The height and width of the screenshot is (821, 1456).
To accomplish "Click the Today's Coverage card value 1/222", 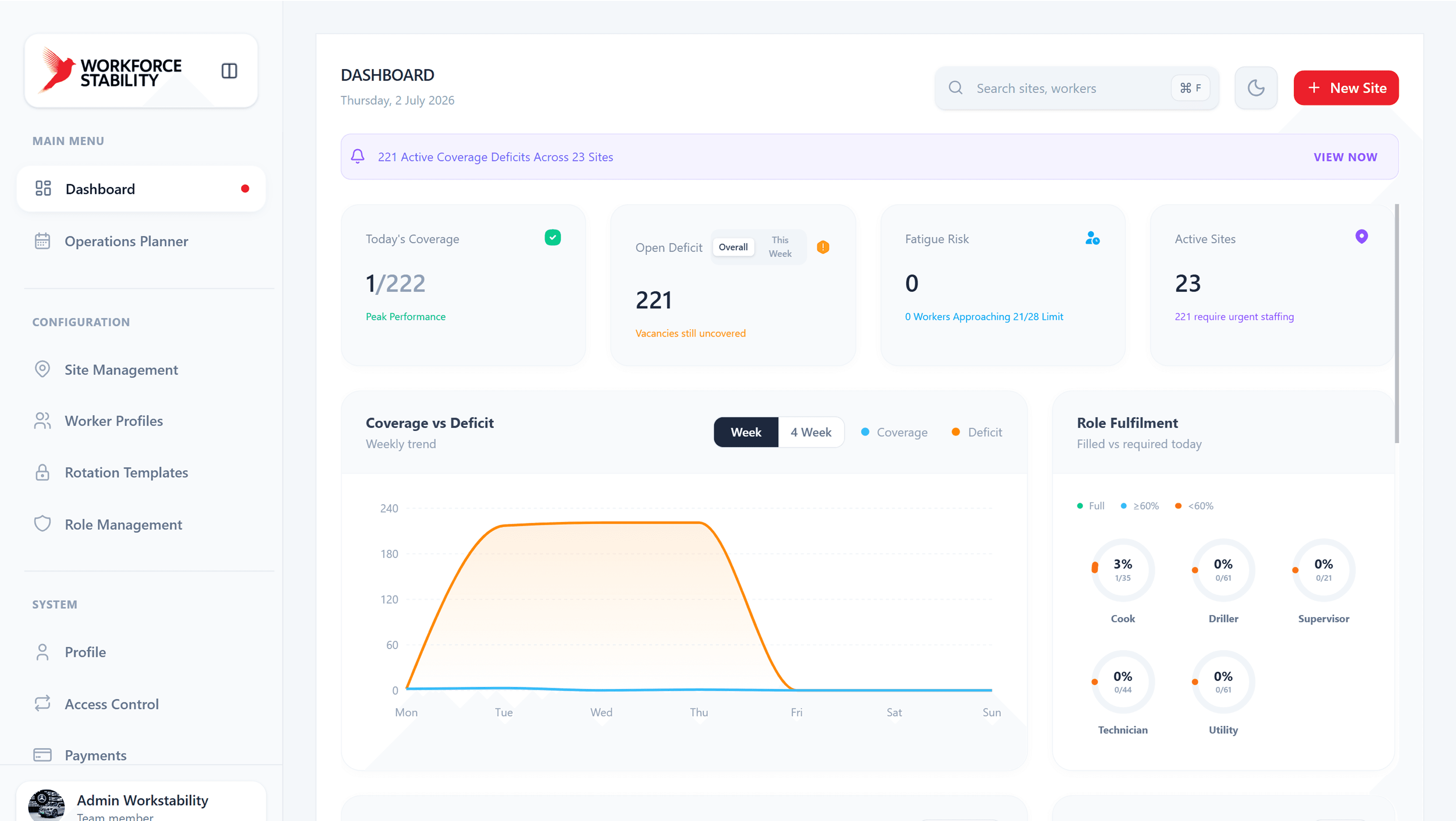I will tap(395, 283).
